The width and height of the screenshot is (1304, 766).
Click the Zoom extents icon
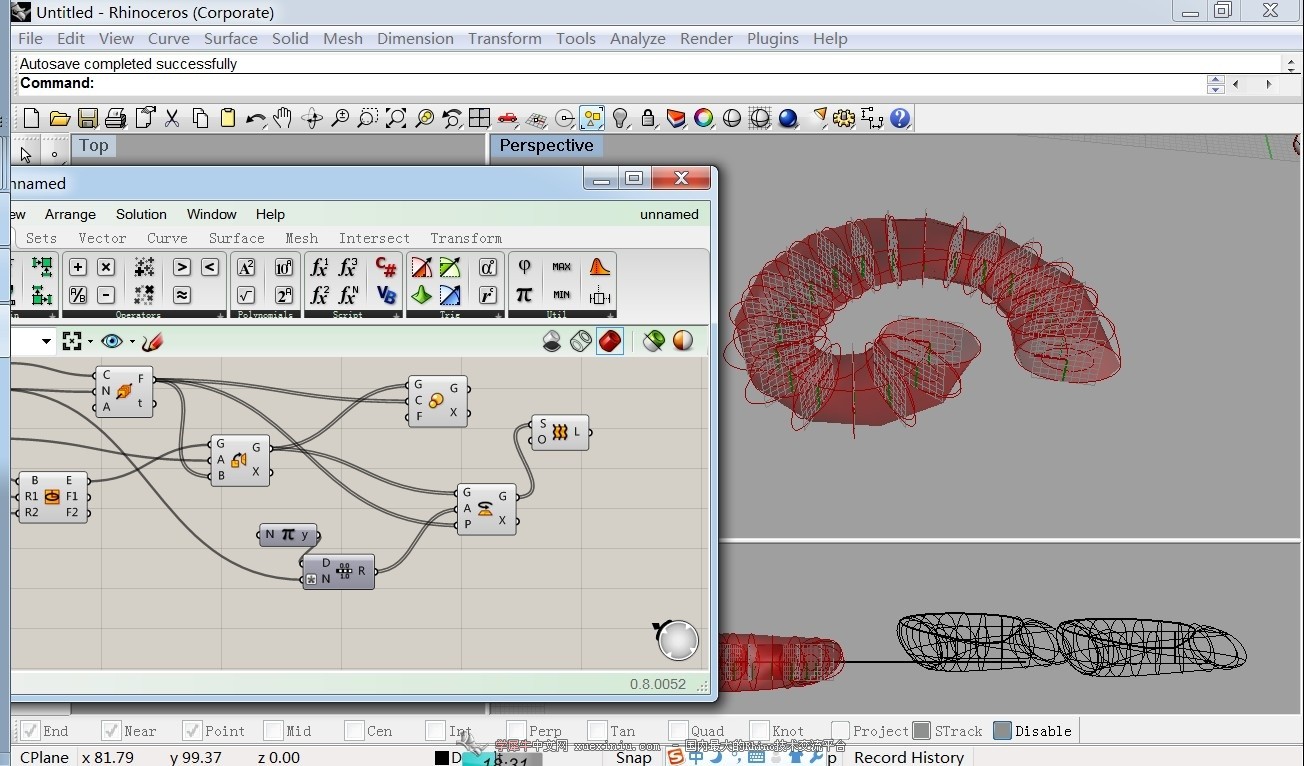coord(396,118)
